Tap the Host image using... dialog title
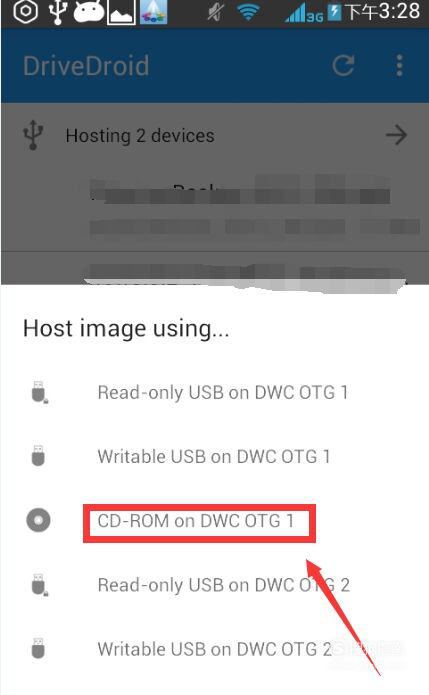Viewport: 429px width, 695px height. [x=126, y=329]
